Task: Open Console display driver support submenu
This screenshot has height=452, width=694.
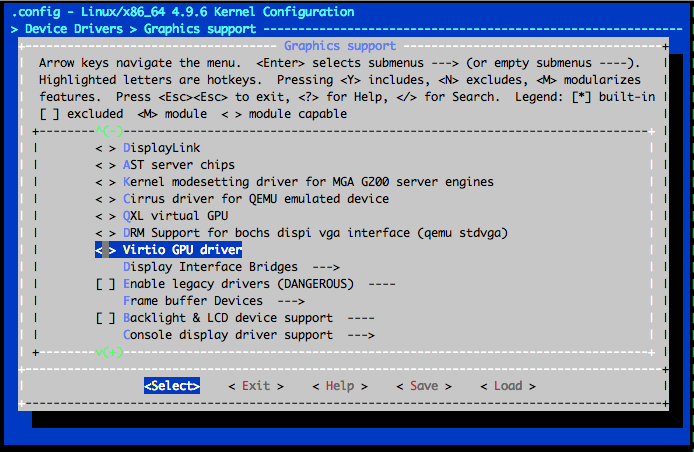Action: point(249,335)
